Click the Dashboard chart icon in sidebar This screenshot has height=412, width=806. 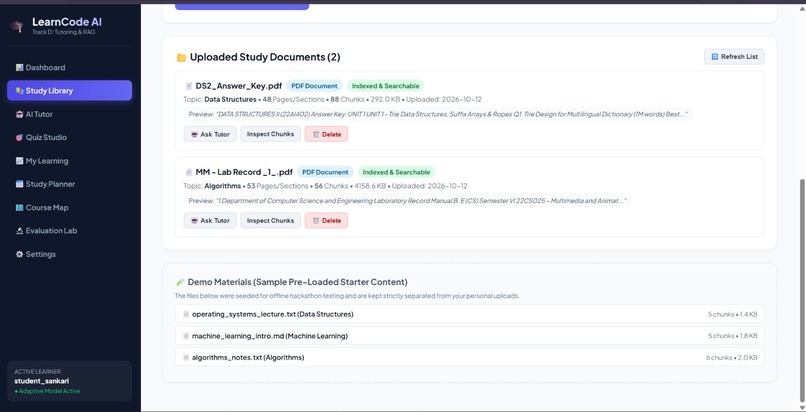tap(19, 67)
